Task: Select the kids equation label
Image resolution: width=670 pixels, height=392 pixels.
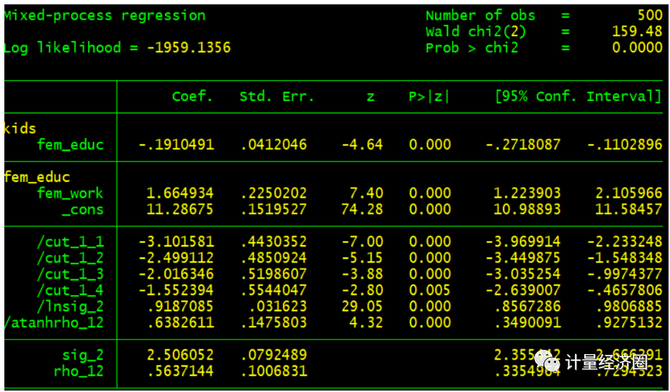Action: click(x=20, y=129)
